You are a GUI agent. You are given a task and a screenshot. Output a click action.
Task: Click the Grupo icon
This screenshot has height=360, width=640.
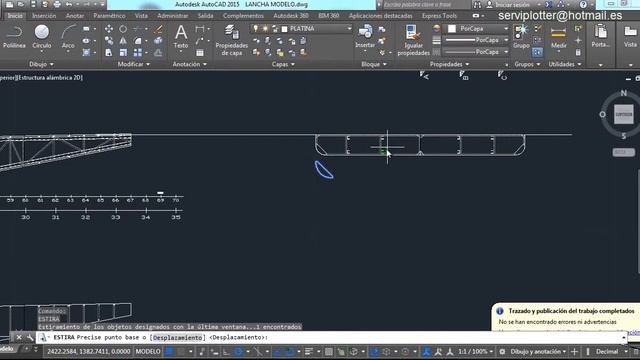click(x=521, y=36)
